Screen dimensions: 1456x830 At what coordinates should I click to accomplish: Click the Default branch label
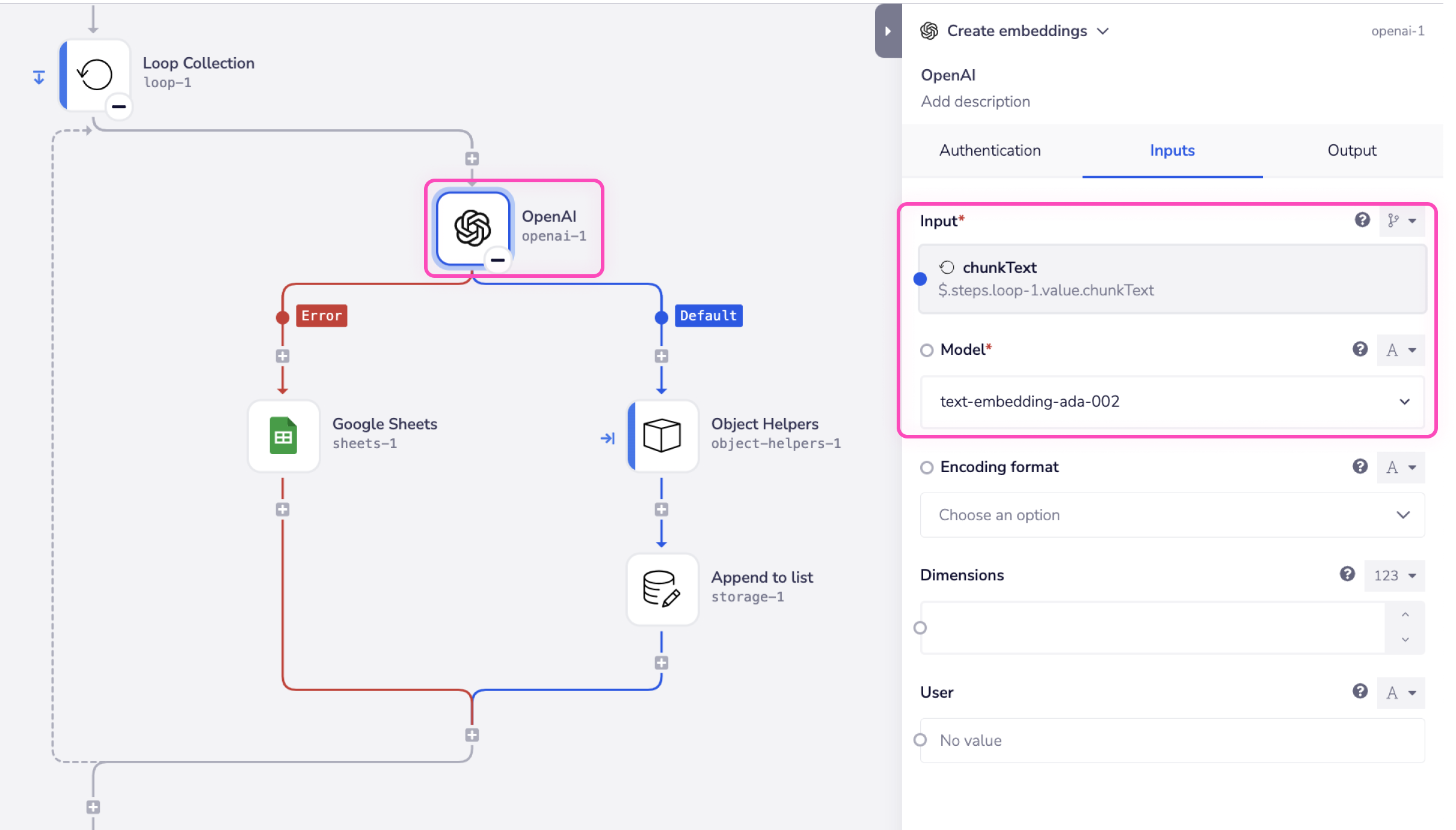pos(708,316)
